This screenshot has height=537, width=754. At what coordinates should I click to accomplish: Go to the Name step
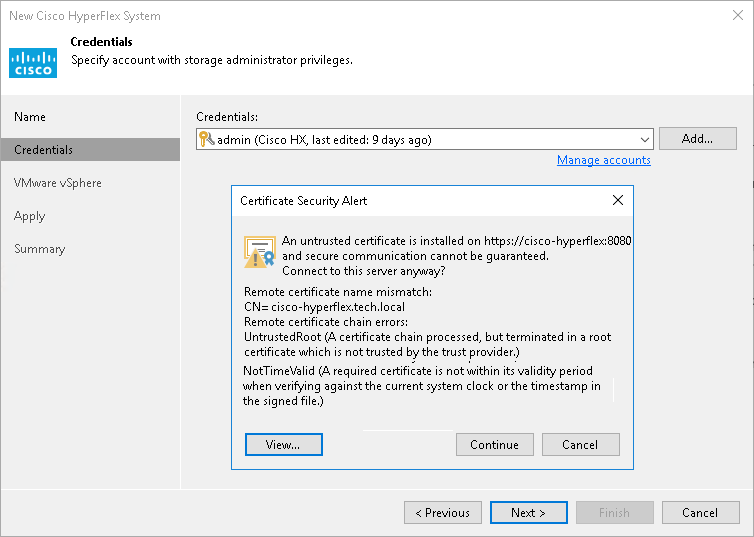(30, 117)
